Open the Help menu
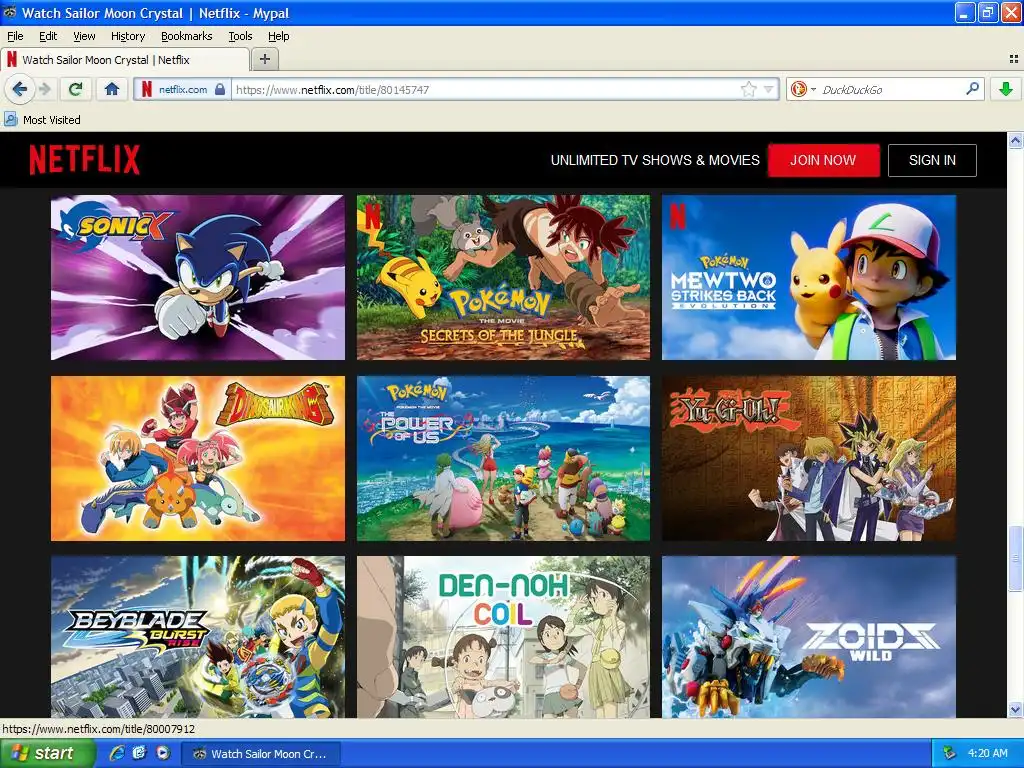Screen dimensions: 1024x768 278,36
